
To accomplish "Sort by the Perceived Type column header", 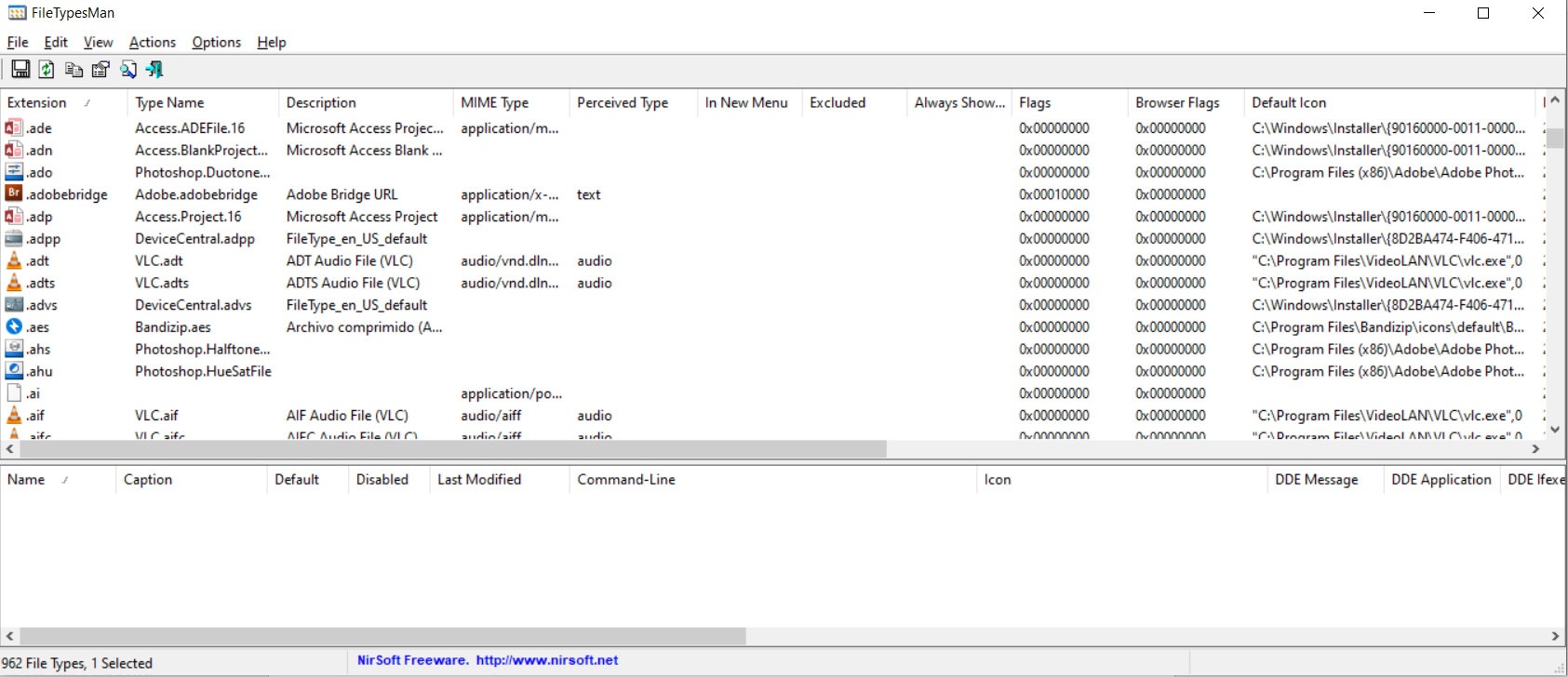I will click(633, 102).
